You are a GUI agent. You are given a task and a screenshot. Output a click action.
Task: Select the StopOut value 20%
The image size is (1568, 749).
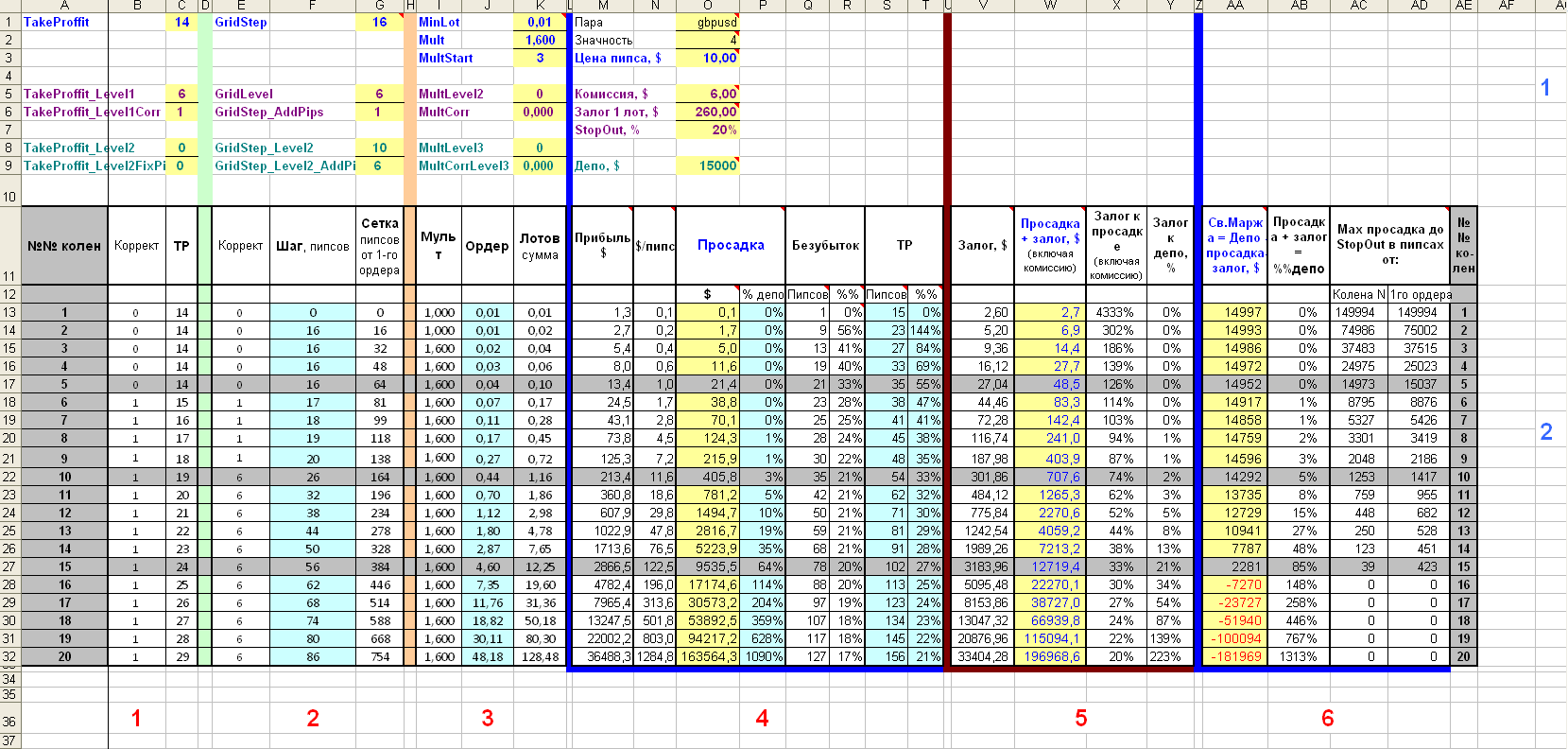(707, 130)
